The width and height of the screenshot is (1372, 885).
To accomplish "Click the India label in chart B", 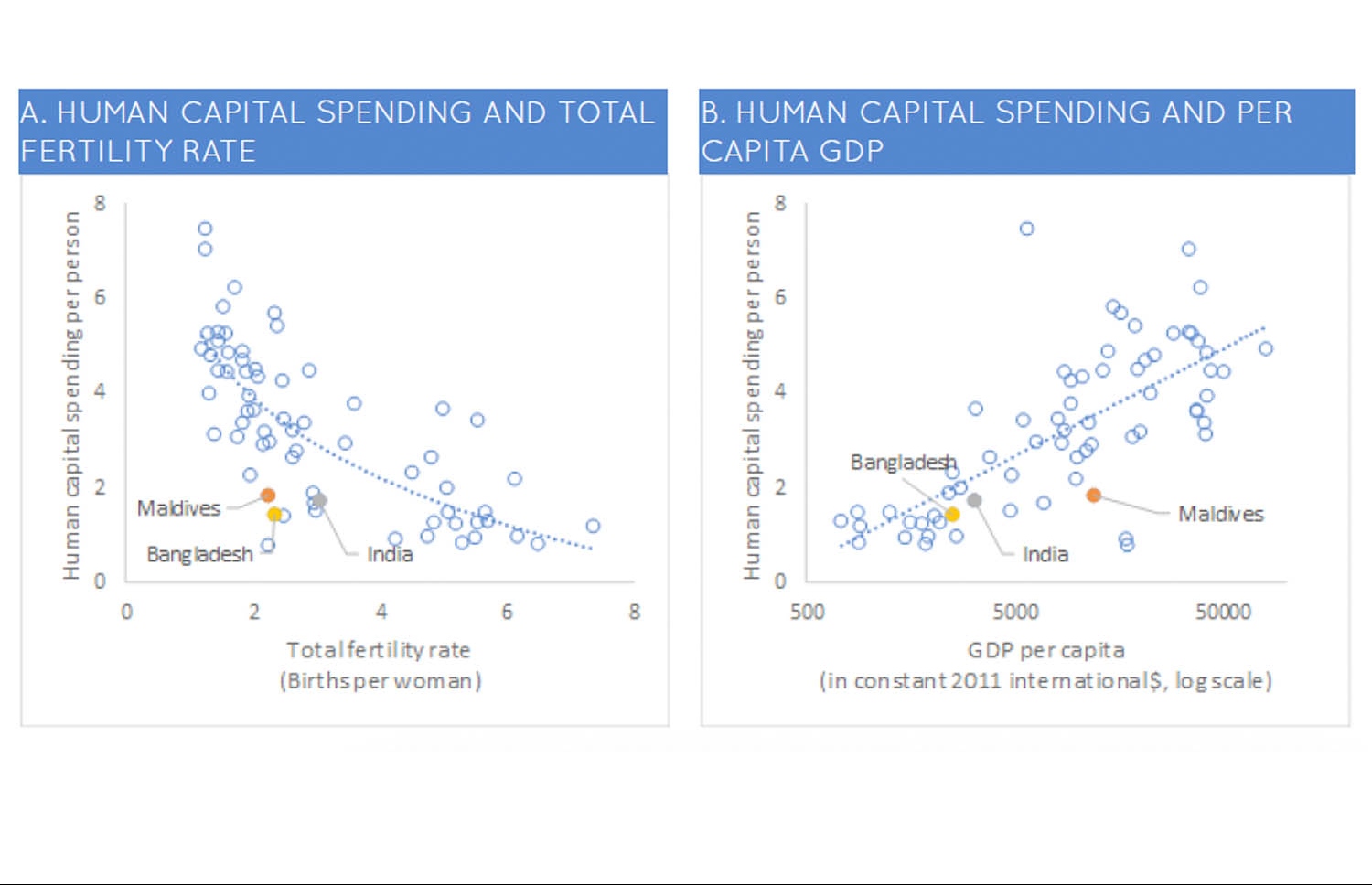I will [x=1045, y=554].
